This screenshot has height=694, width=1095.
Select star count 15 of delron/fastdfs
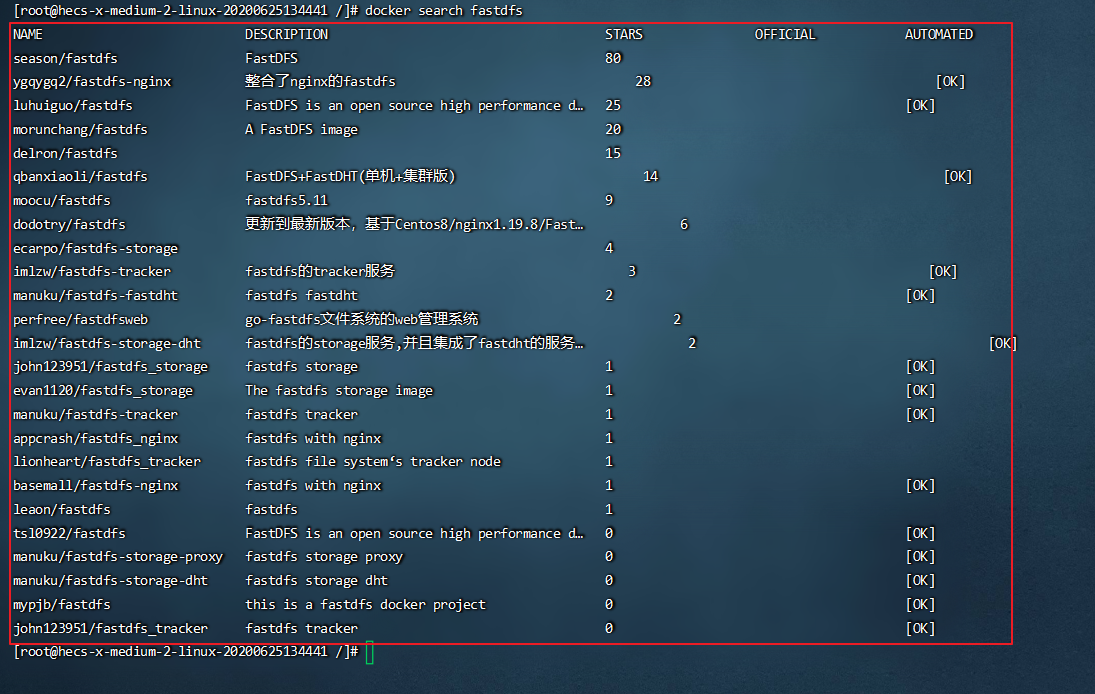point(613,153)
